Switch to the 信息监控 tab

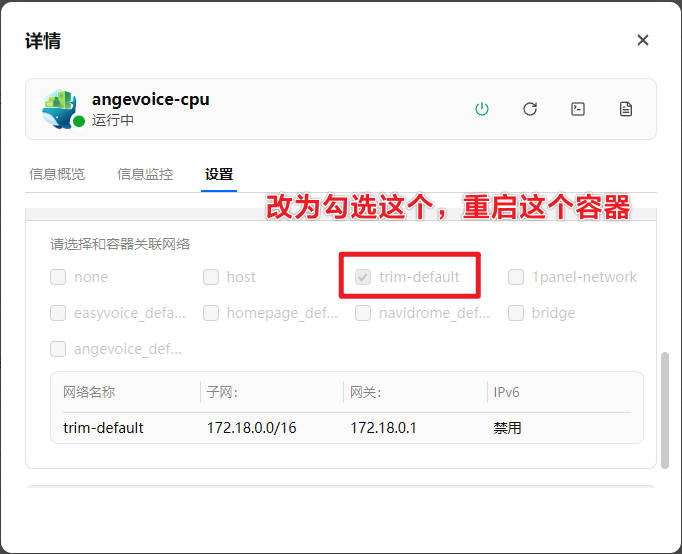[145, 174]
